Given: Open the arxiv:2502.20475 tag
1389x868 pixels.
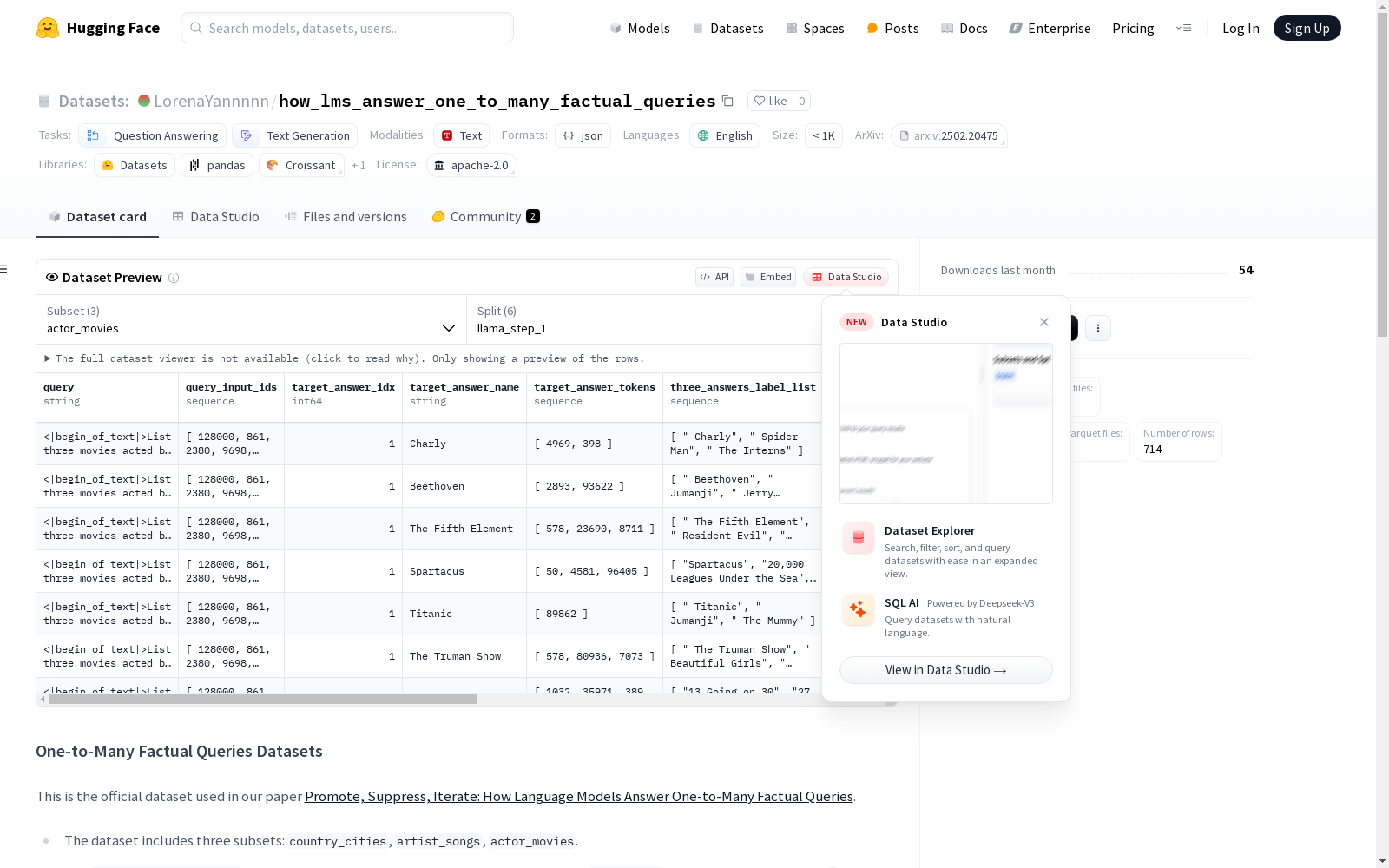Looking at the screenshot, I should coord(949,135).
